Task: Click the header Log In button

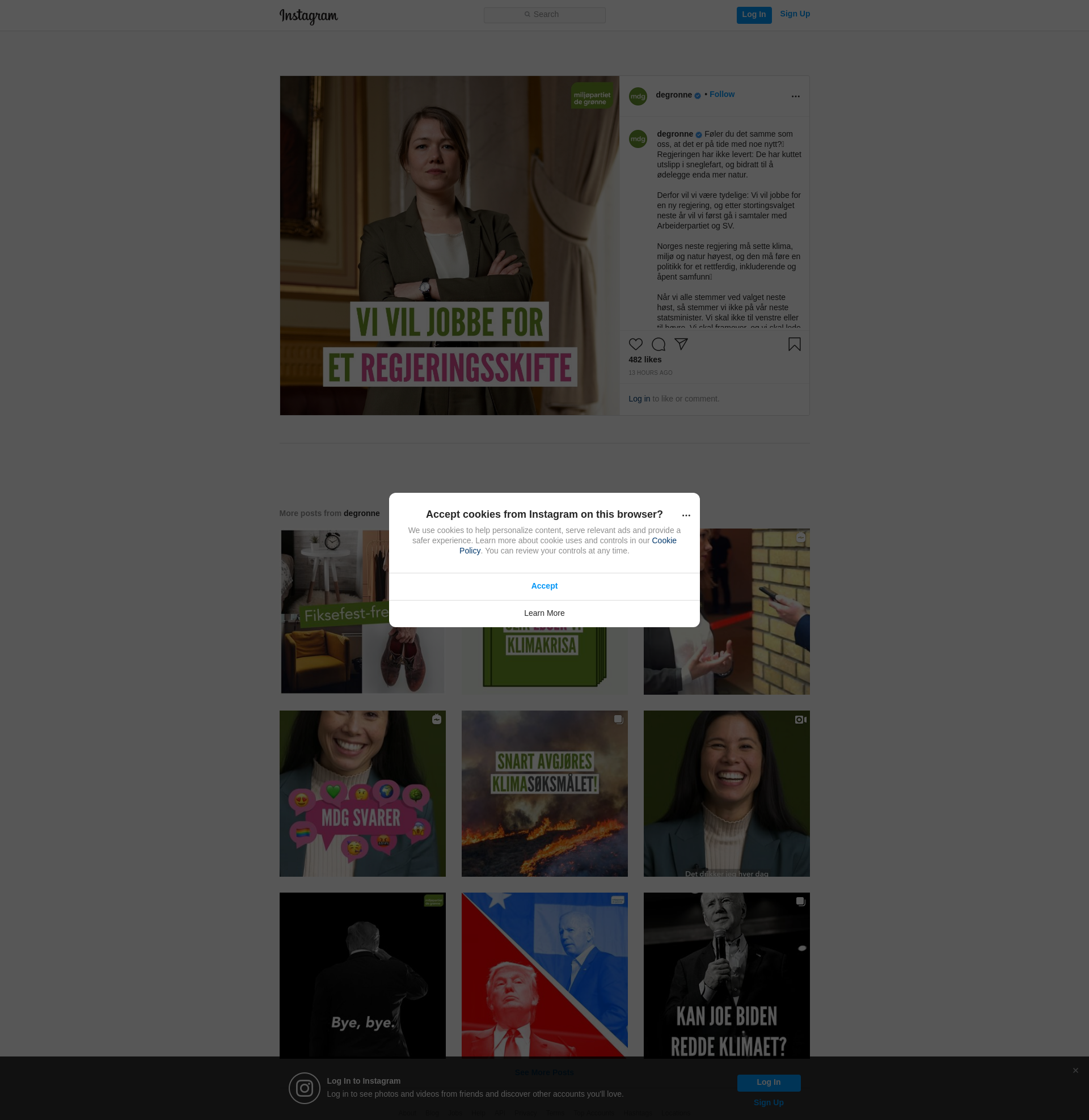Action: [x=754, y=15]
